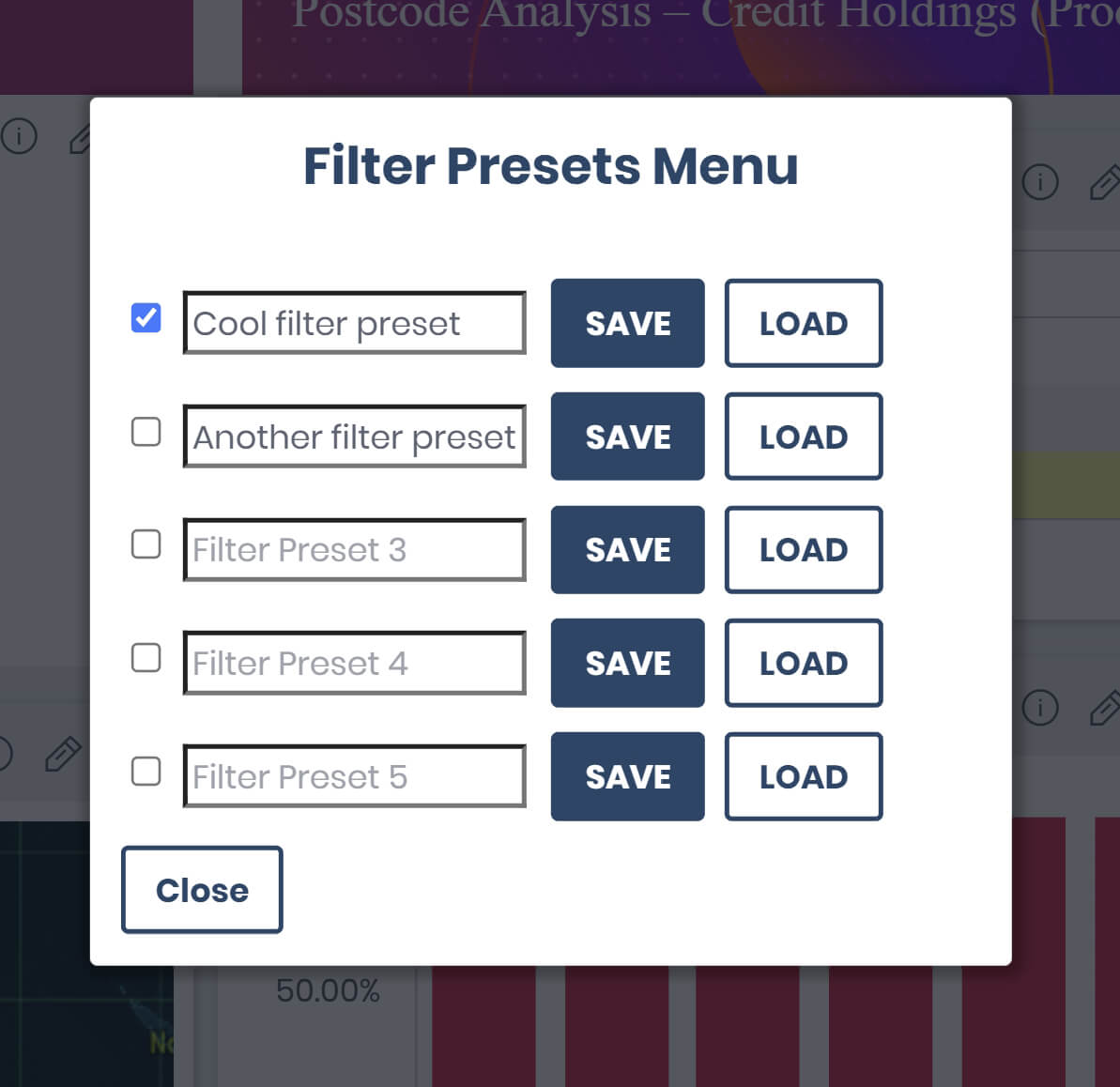Hit Save next to Filter Preset 5
Screen dimensions: 1120x1087
[x=627, y=776]
